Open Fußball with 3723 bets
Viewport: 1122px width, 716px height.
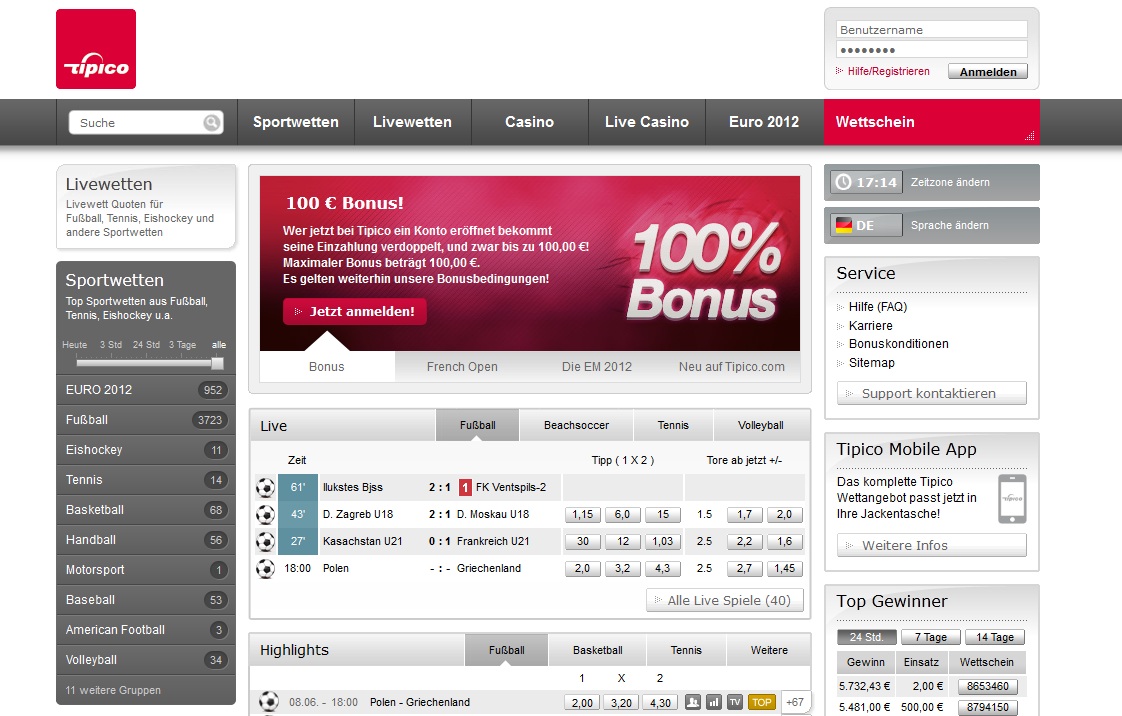[146, 420]
